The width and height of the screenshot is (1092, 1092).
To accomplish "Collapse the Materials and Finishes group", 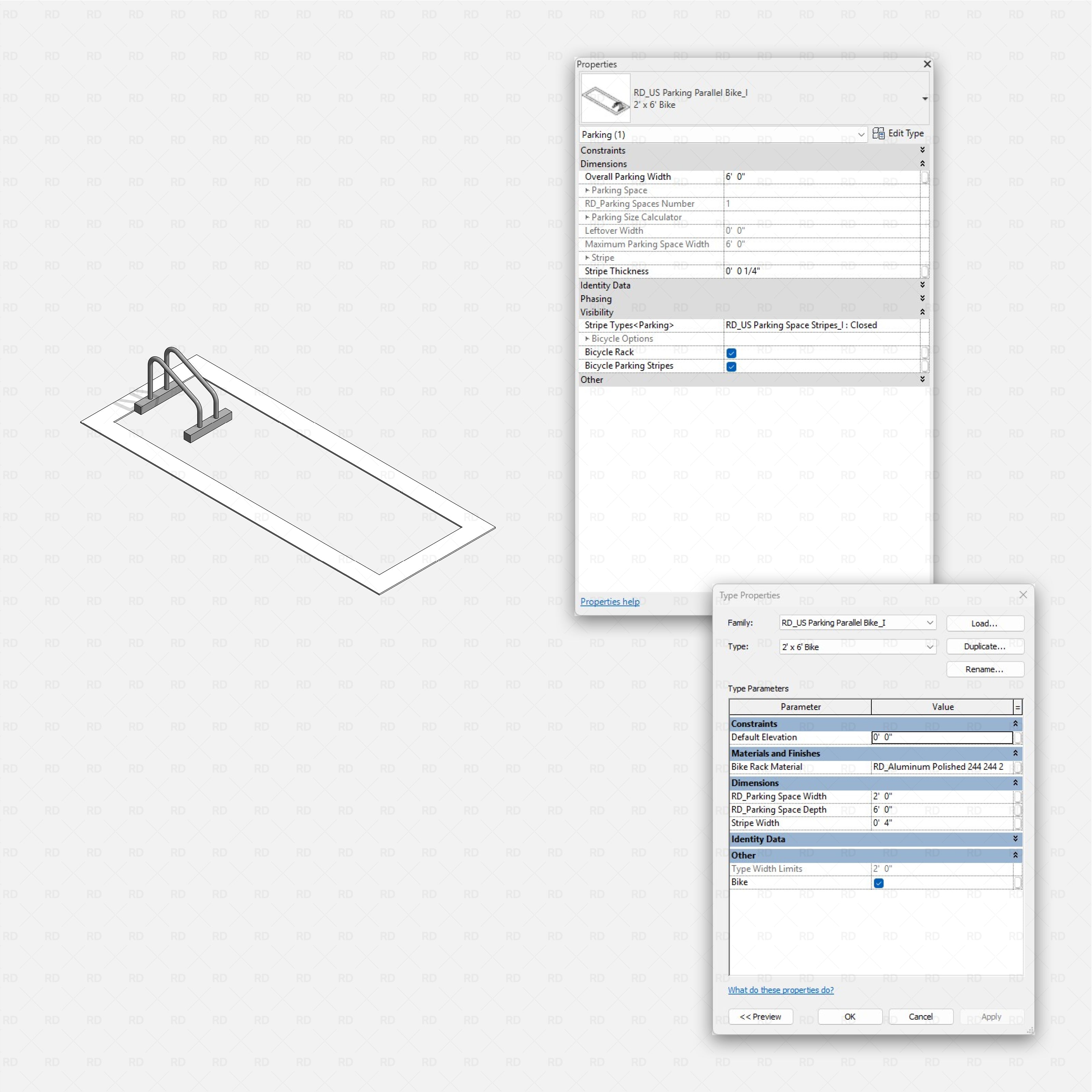I will coord(1016,753).
